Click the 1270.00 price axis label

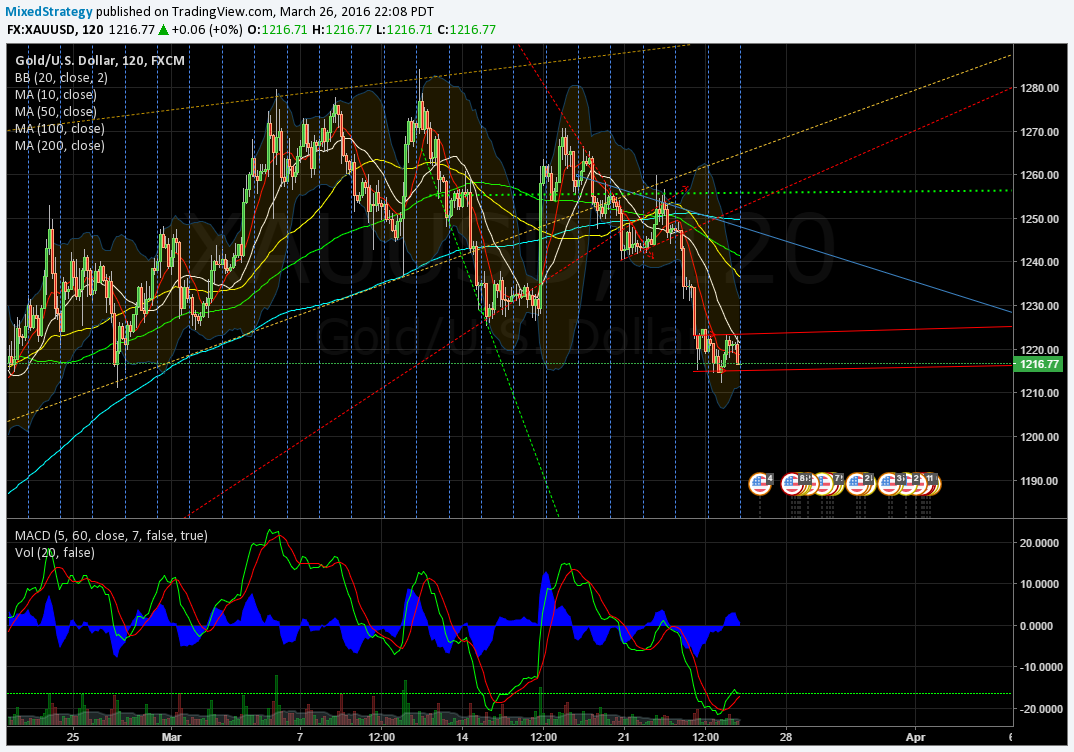coord(1039,131)
